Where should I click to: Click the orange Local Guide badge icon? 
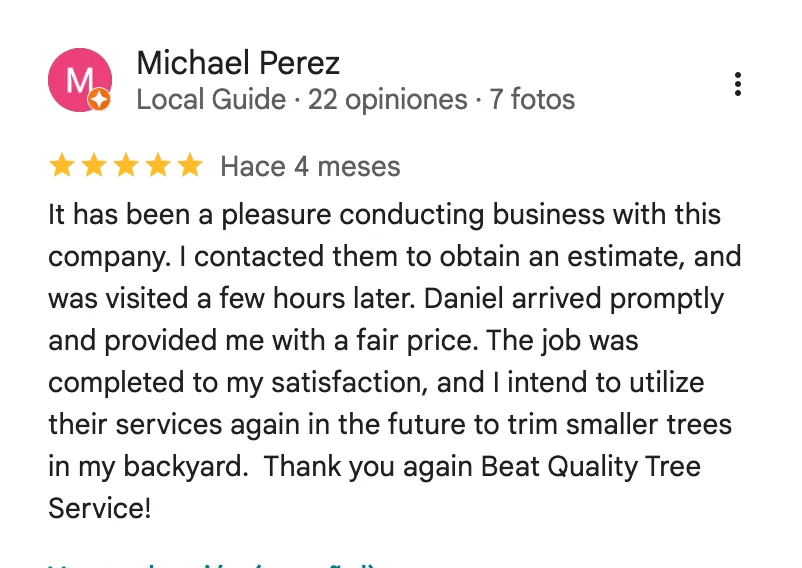point(99,99)
